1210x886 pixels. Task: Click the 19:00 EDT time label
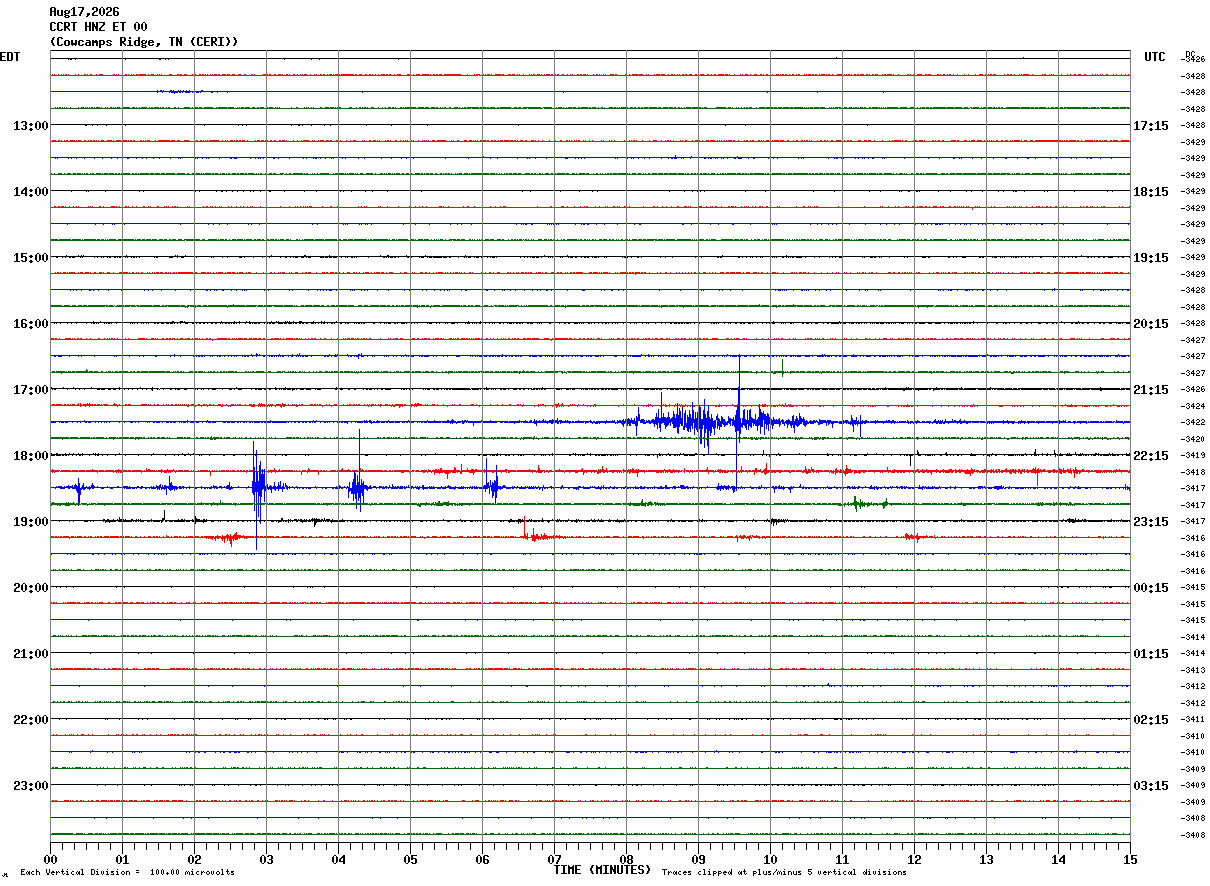point(30,522)
